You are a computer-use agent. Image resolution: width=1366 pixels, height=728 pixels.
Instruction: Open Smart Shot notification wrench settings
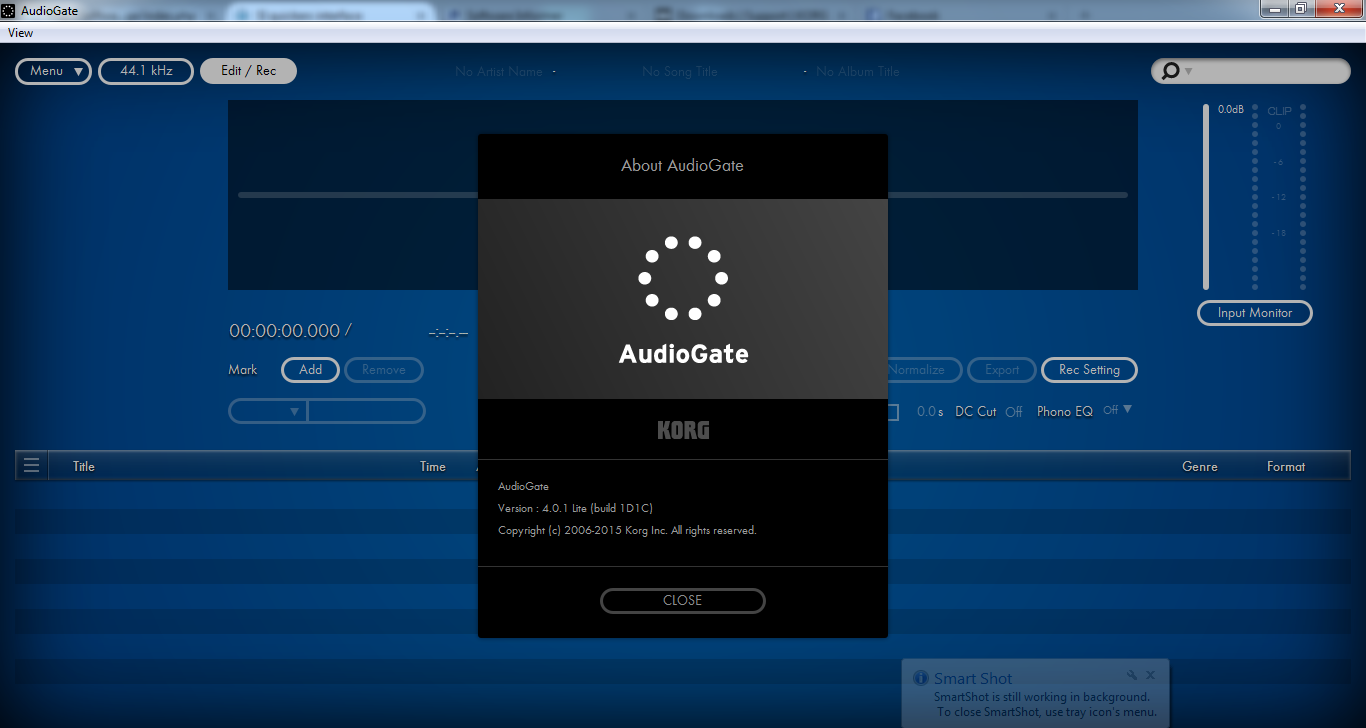tap(1132, 676)
